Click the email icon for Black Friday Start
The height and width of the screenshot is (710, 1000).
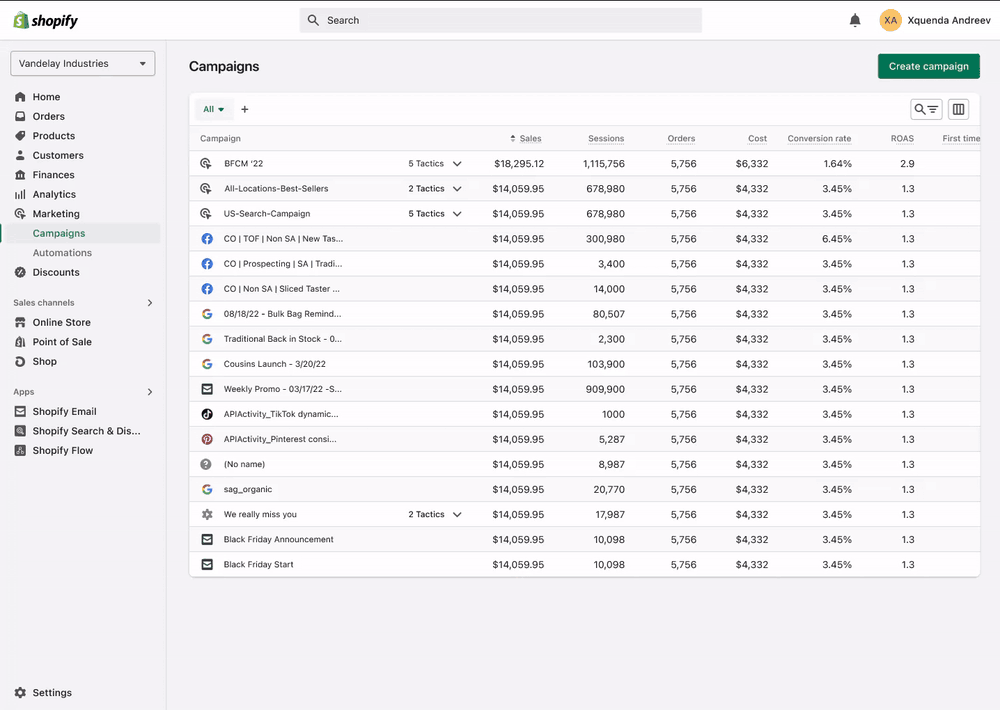(207, 565)
